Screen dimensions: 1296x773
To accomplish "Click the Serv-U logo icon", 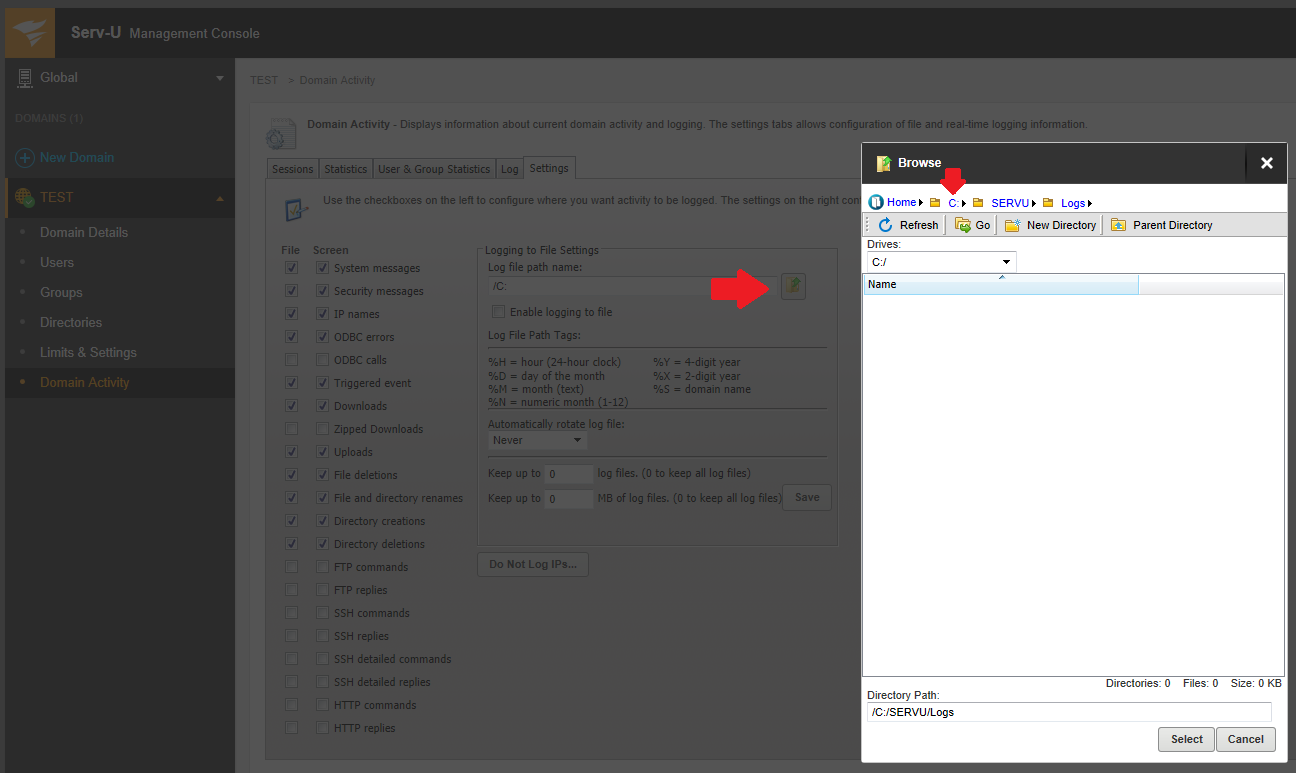I will point(30,33).
